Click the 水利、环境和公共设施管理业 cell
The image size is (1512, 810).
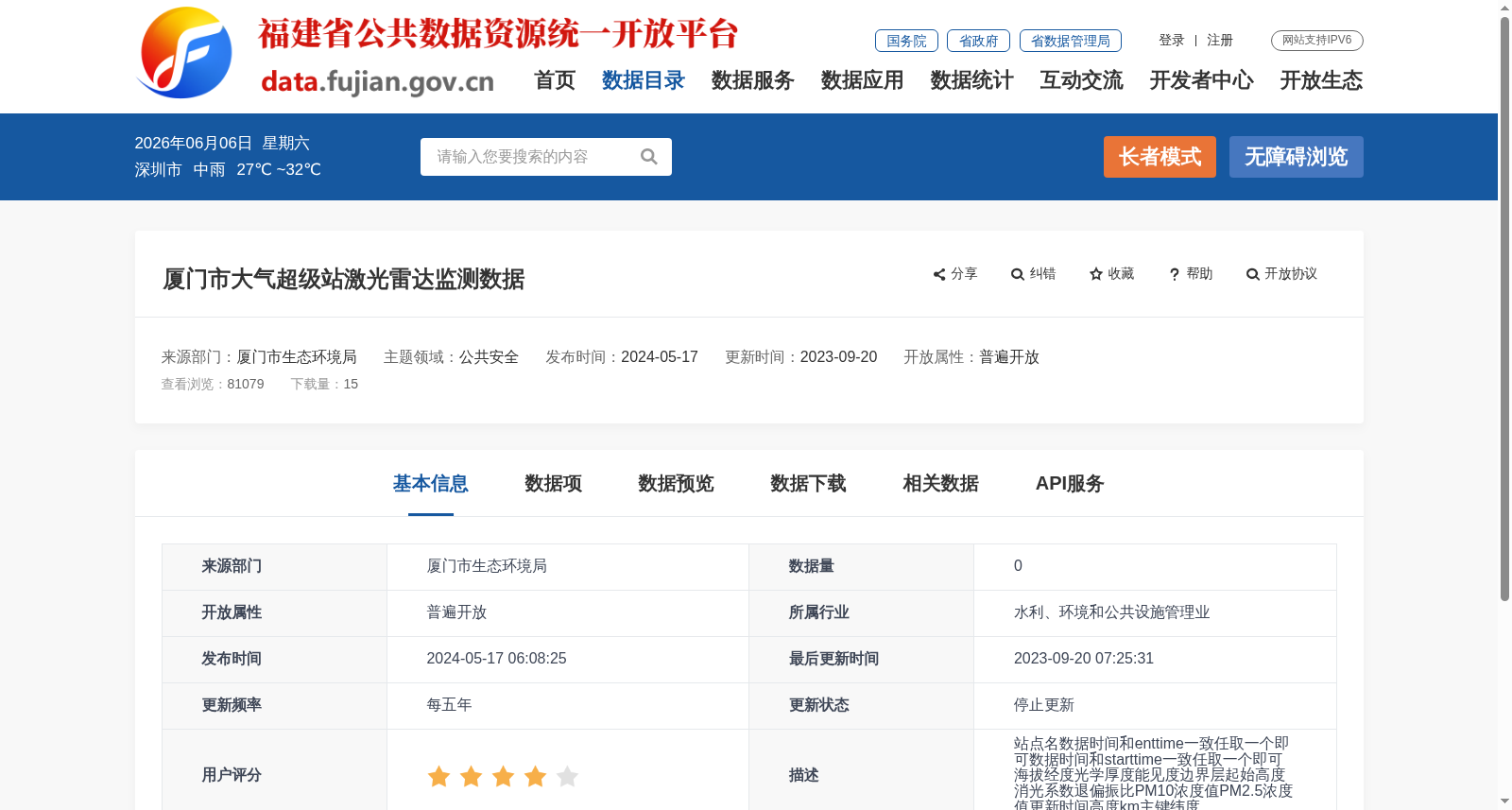(1112, 612)
